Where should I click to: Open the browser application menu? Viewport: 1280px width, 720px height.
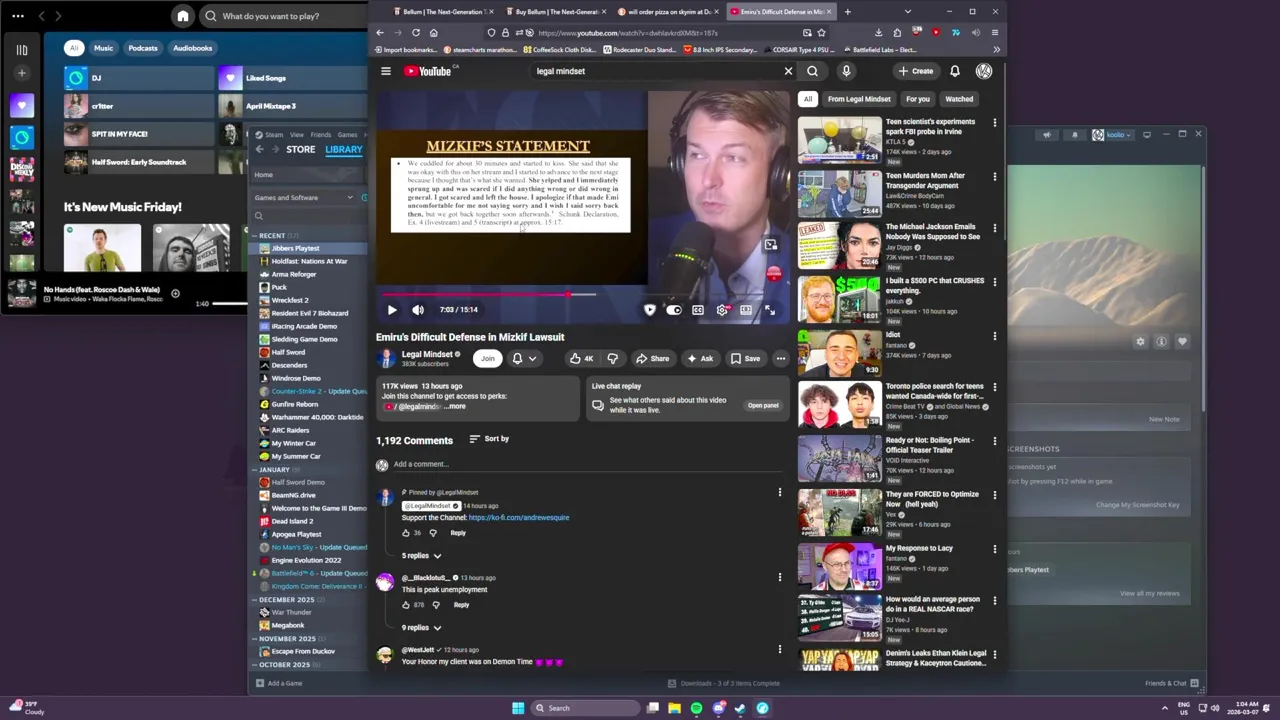pyautogui.click(x=994, y=33)
